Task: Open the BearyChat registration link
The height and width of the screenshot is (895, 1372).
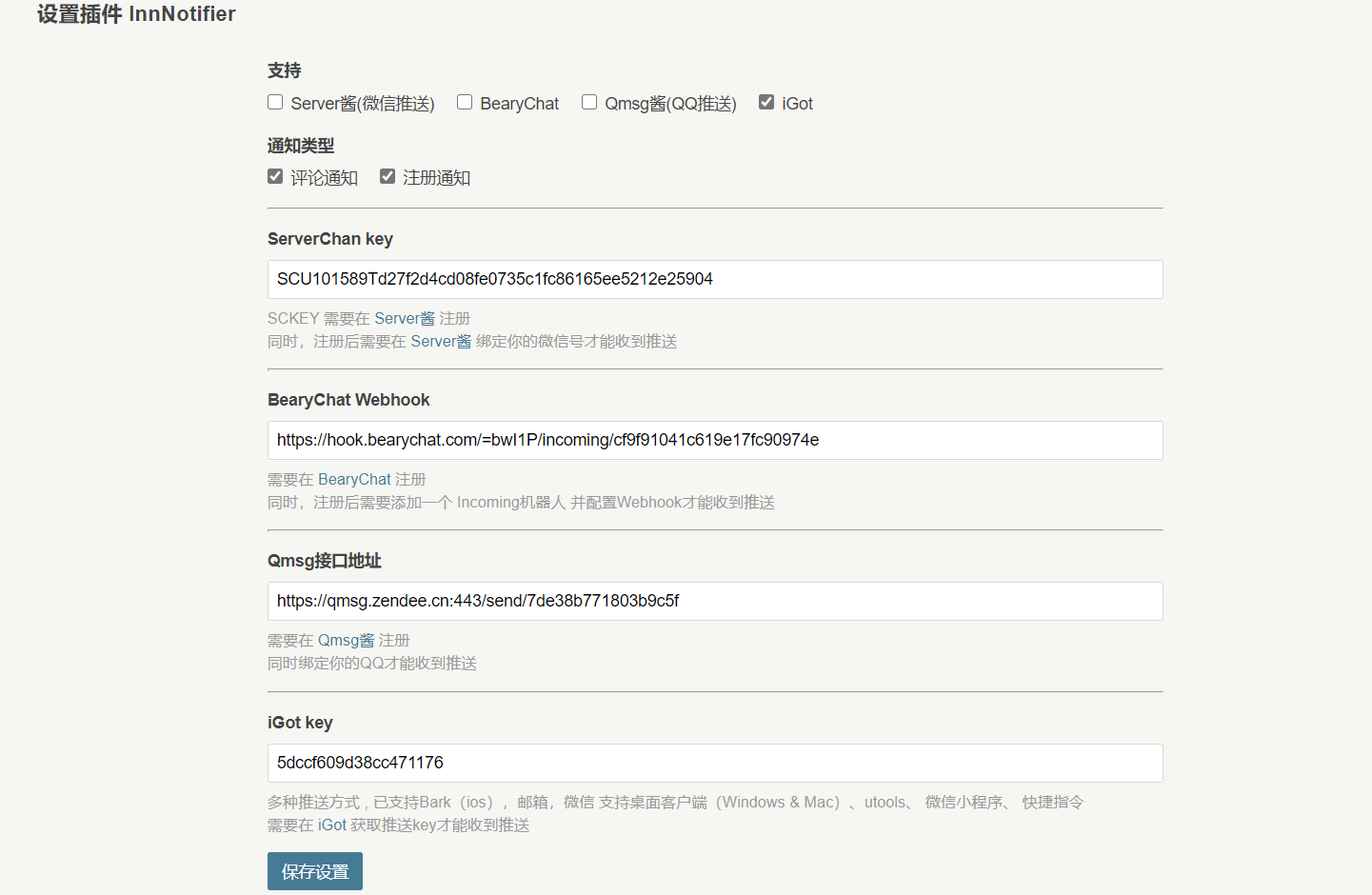Action: [354, 479]
